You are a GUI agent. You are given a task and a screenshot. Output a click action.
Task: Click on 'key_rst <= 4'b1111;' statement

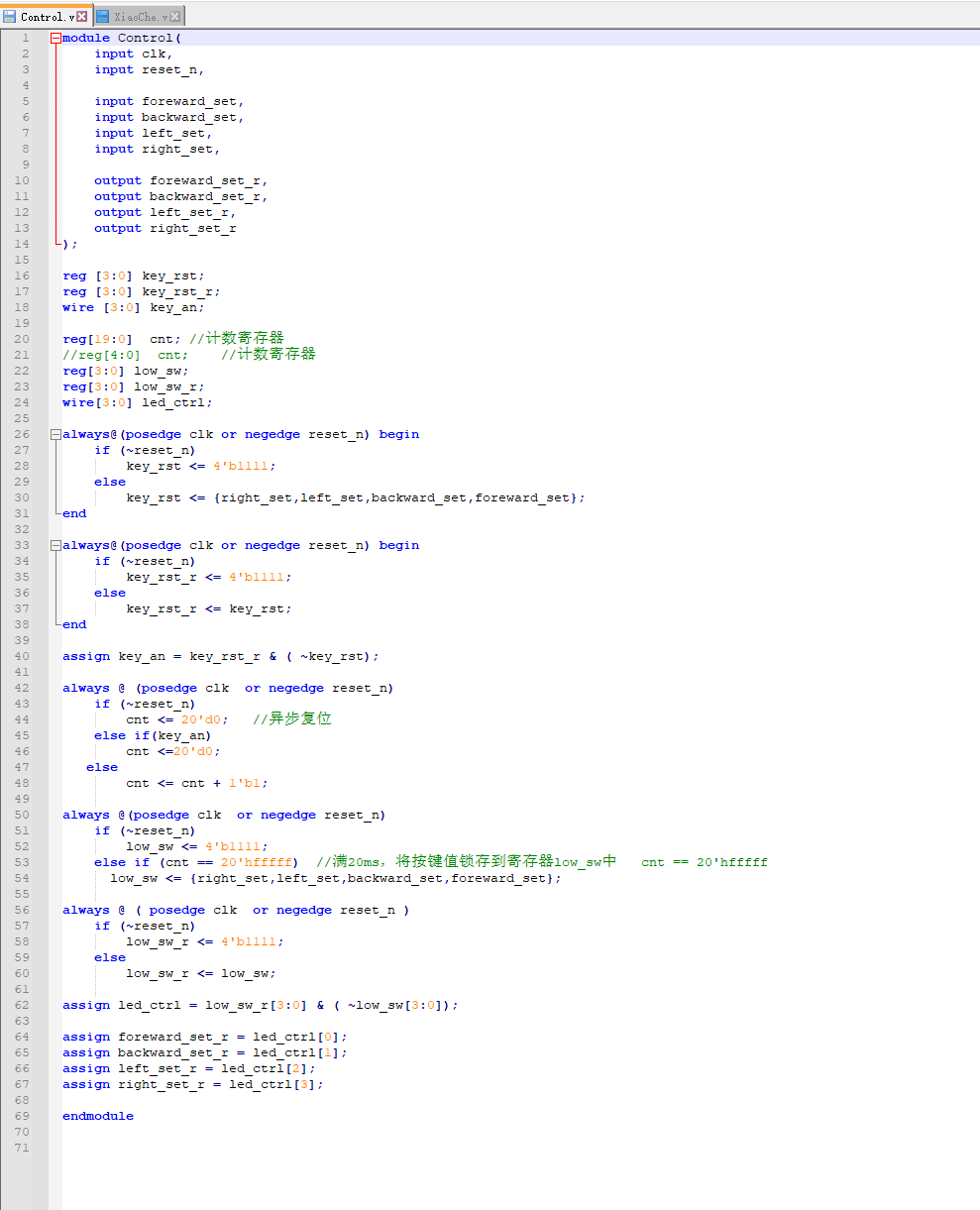(x=201, y=466)
